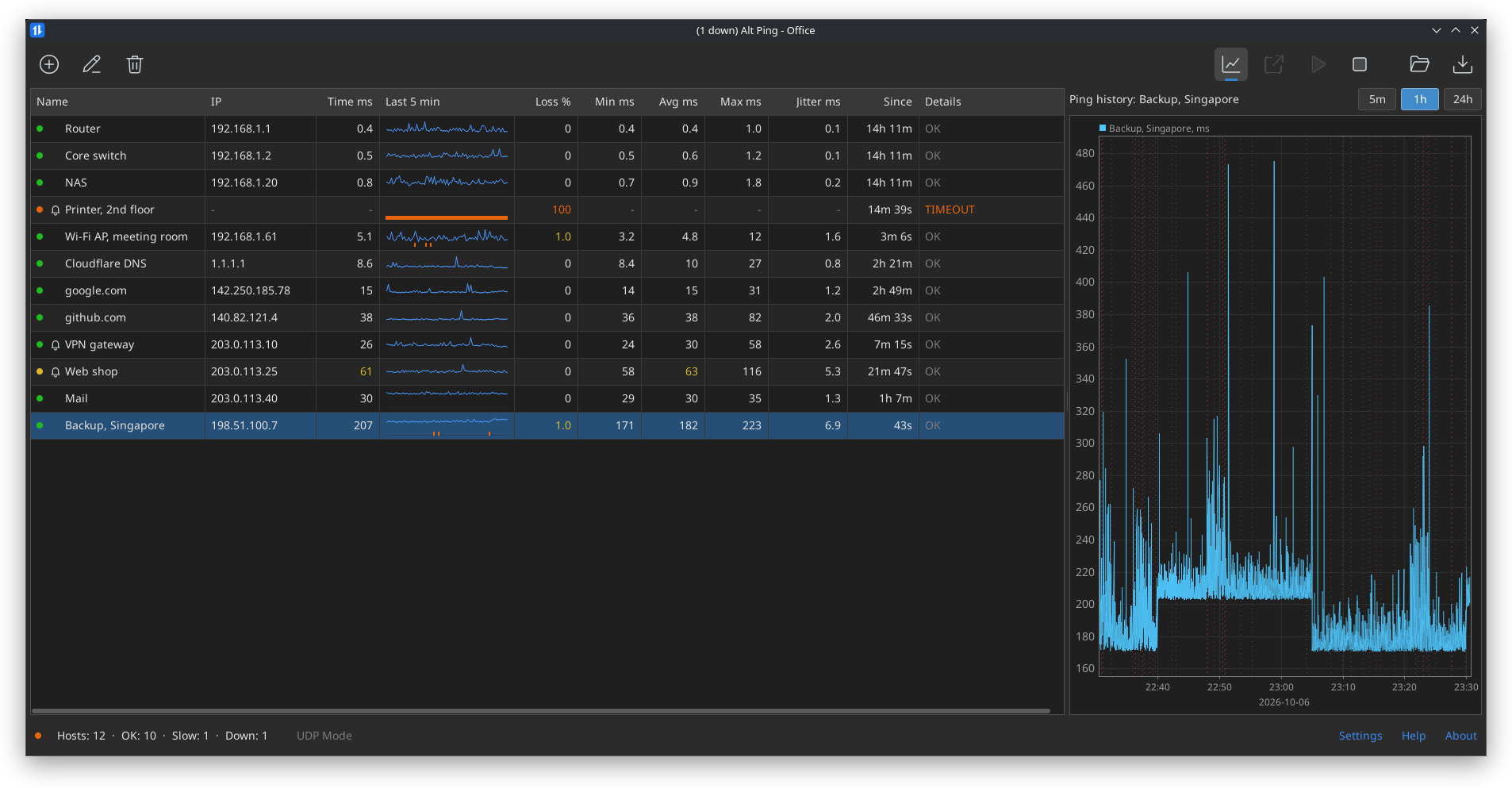Open chart in external window icon
Image resolution: width=1512 pixels, height=788 pixels.
[1274, 64]
